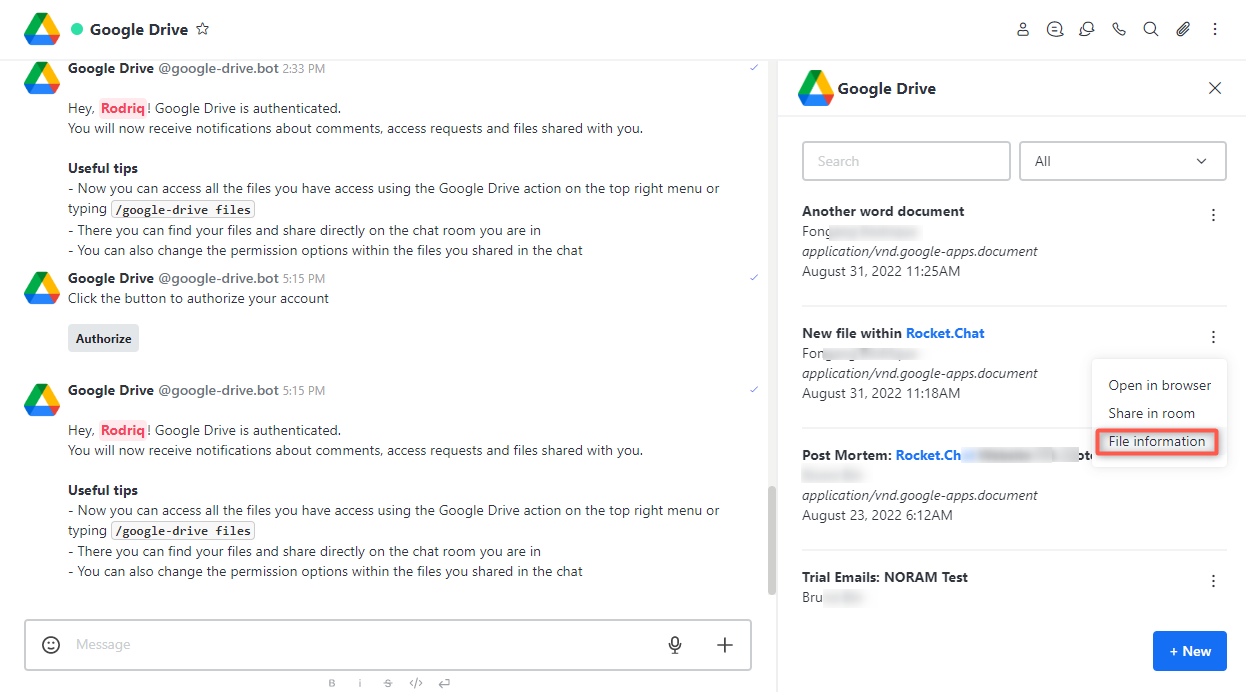
Task: Open kebab menu for New file within Rocket.Chat
Action: click(1213, 337)
